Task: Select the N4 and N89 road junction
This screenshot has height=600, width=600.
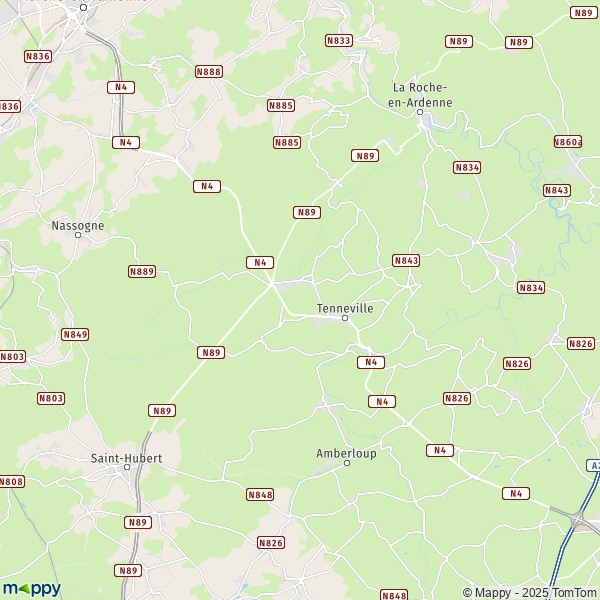Action: pos(272,284)
